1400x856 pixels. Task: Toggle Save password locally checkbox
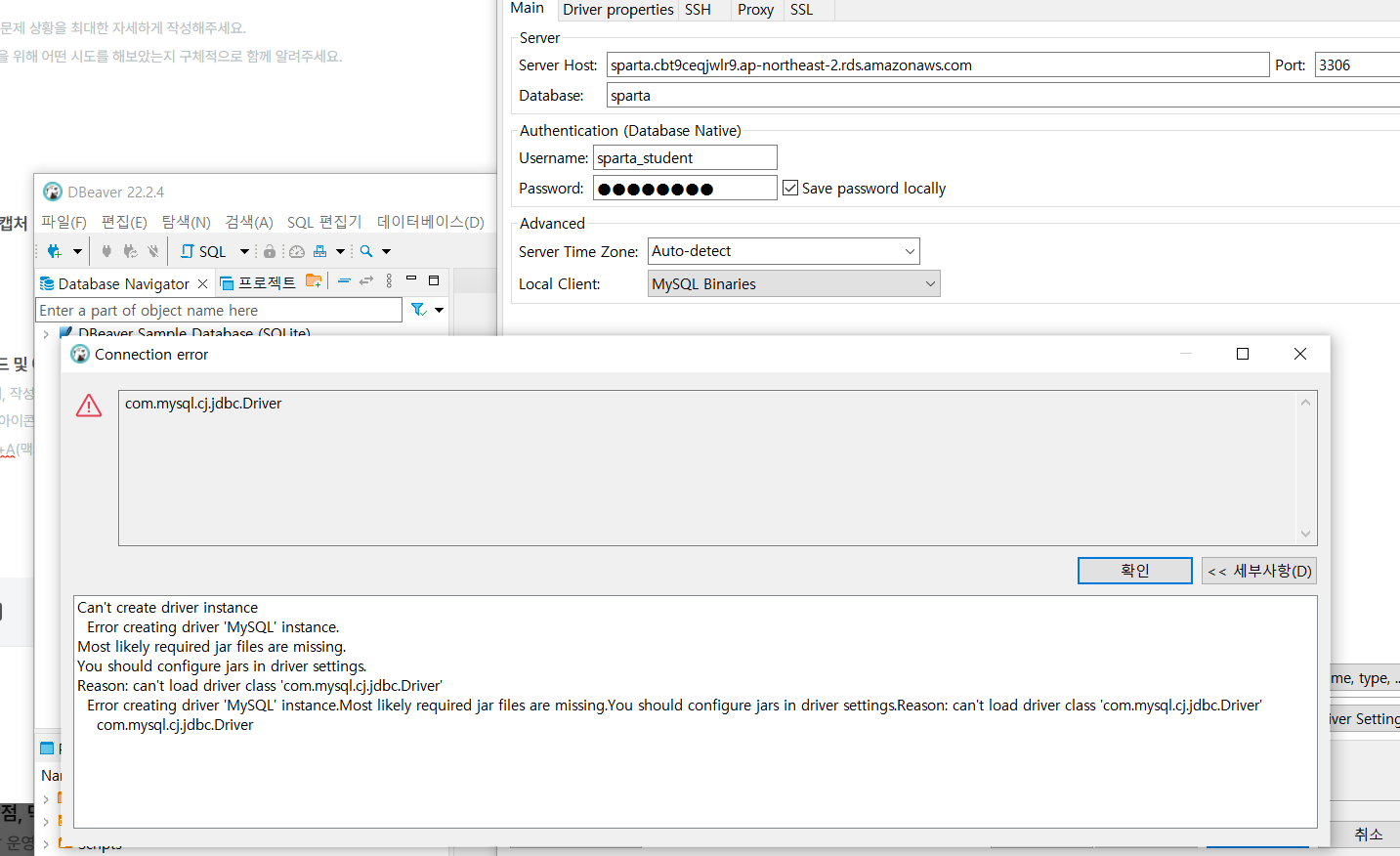coord(790,188)
